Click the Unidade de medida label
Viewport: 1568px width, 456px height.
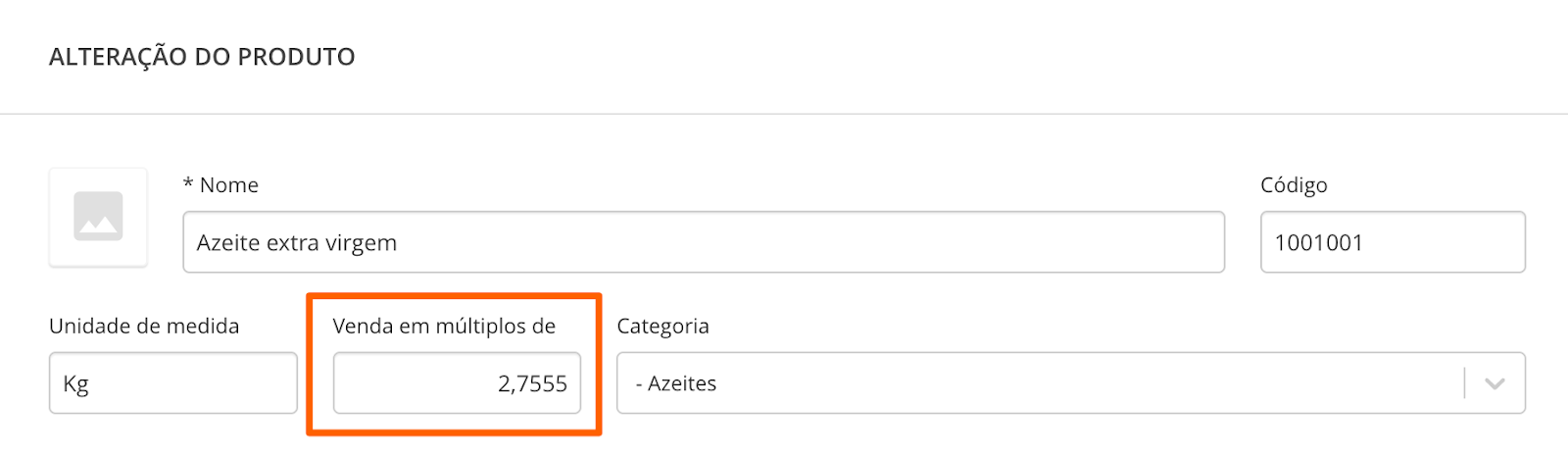144,327
